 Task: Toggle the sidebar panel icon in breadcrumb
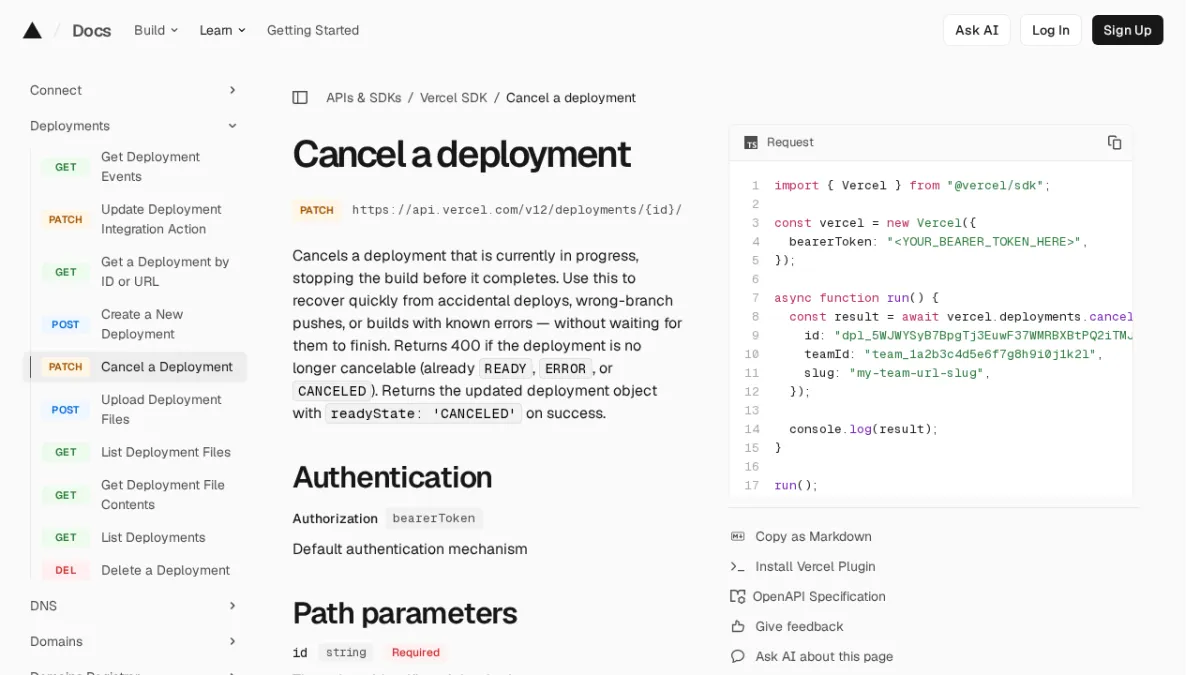tap(300, 98)
